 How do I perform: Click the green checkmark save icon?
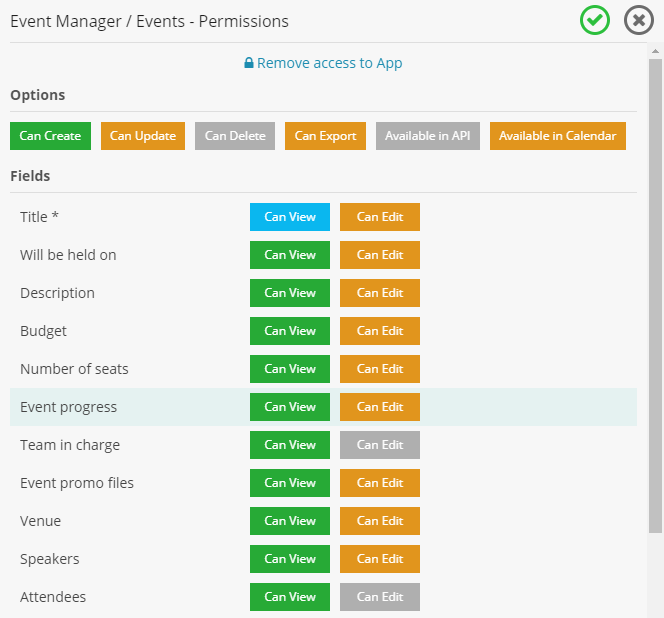595,20
